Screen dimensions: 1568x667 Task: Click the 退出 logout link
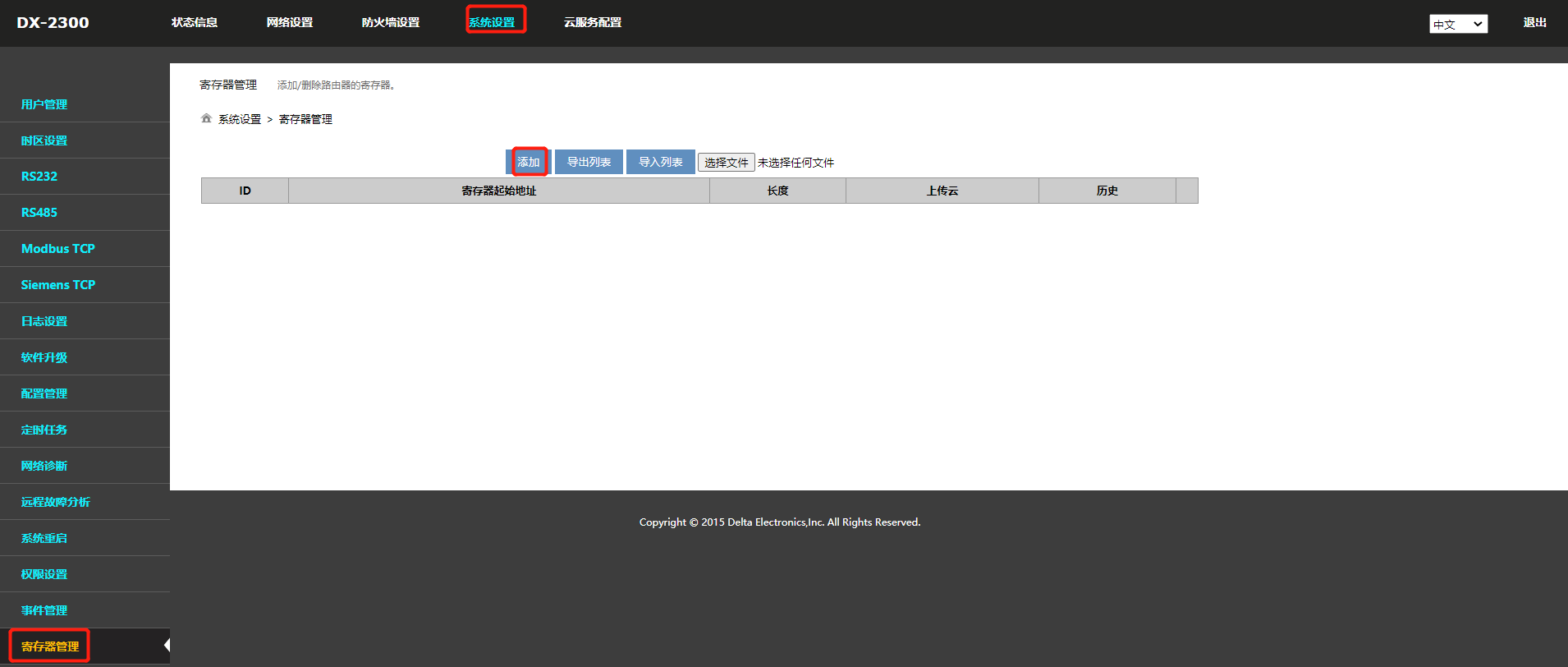tap(1534, 22)
